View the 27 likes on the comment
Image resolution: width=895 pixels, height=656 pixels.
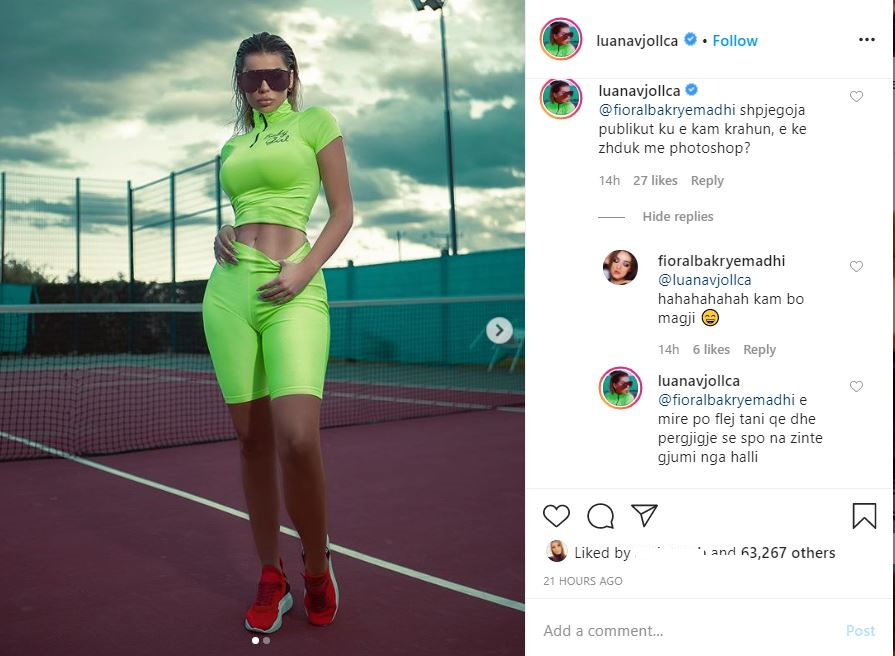[x=655, y=180]
